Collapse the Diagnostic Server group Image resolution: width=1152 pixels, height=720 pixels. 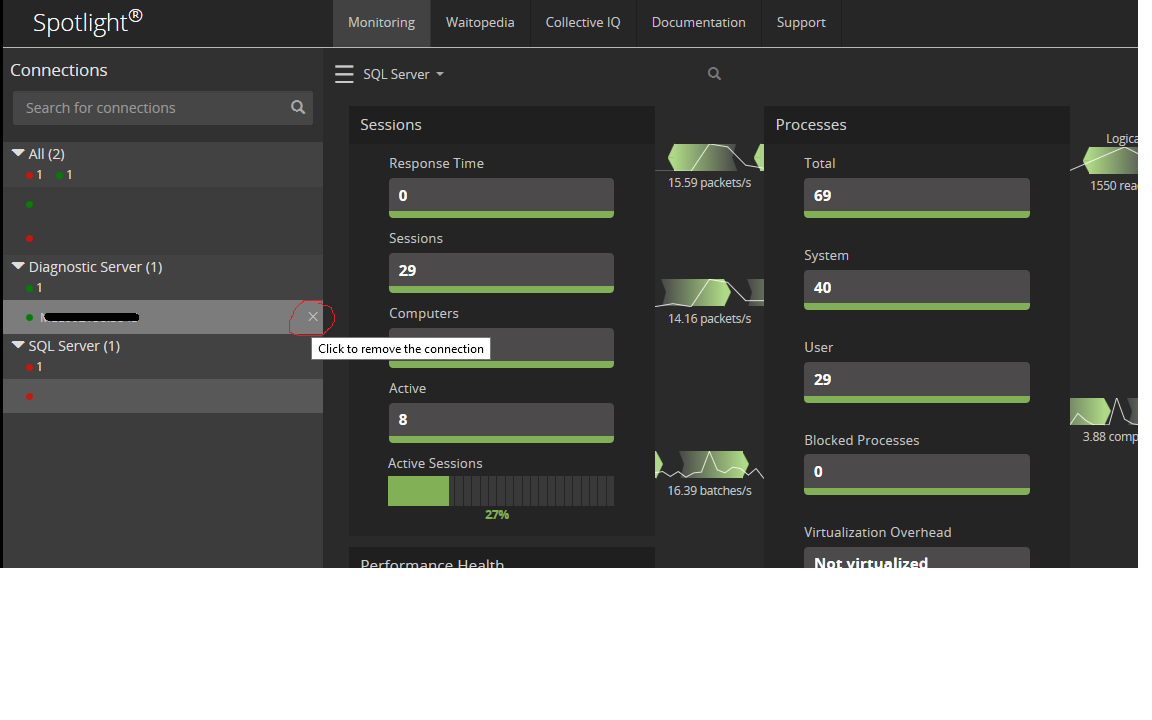(x=18, y=266)
